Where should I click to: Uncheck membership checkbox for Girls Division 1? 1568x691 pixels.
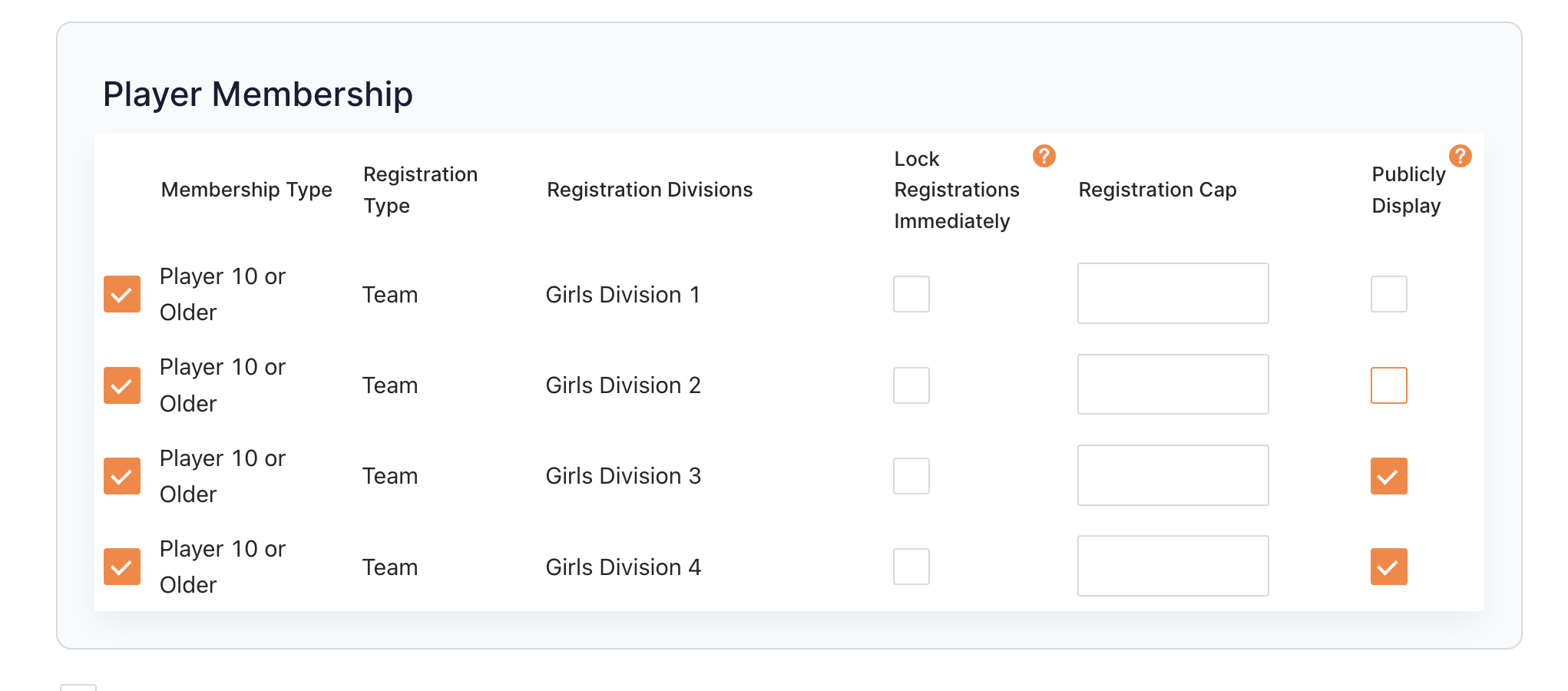[122, 294]
